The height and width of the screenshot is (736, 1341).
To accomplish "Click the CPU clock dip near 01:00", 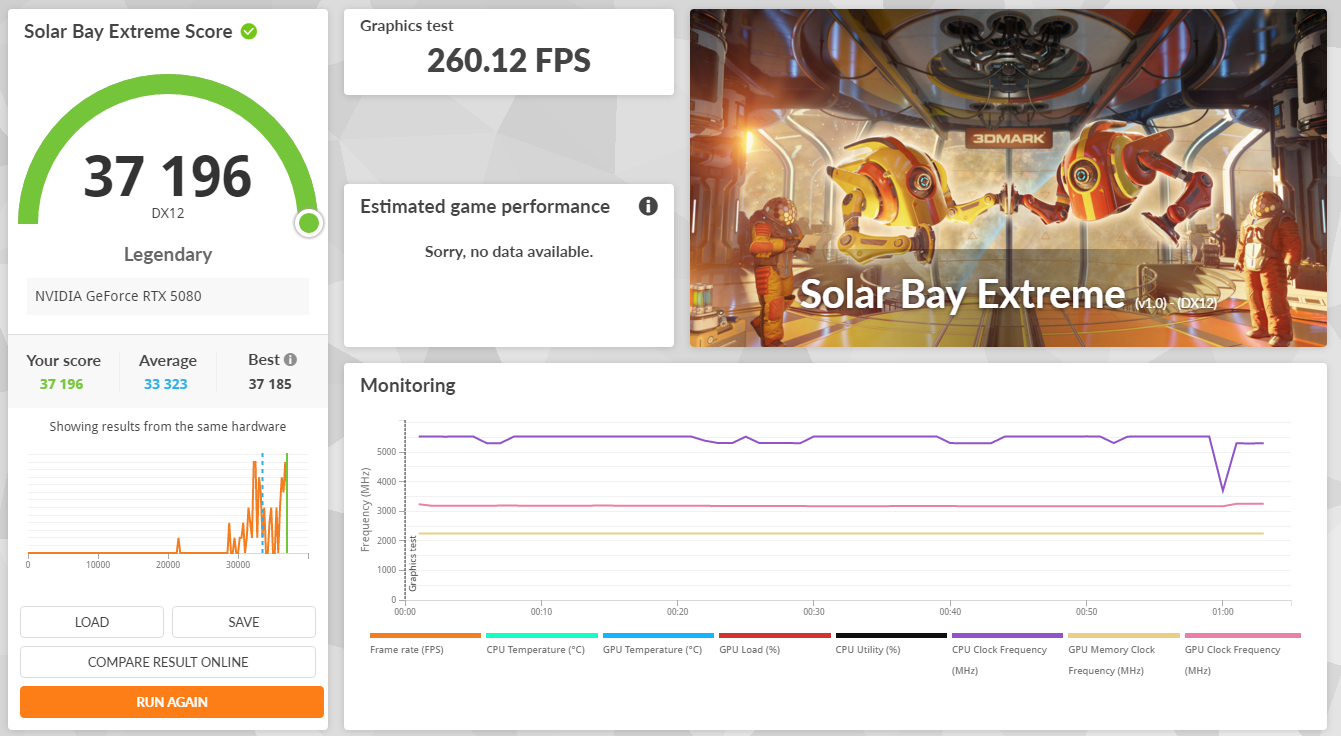I will [x=1223, y=490].
